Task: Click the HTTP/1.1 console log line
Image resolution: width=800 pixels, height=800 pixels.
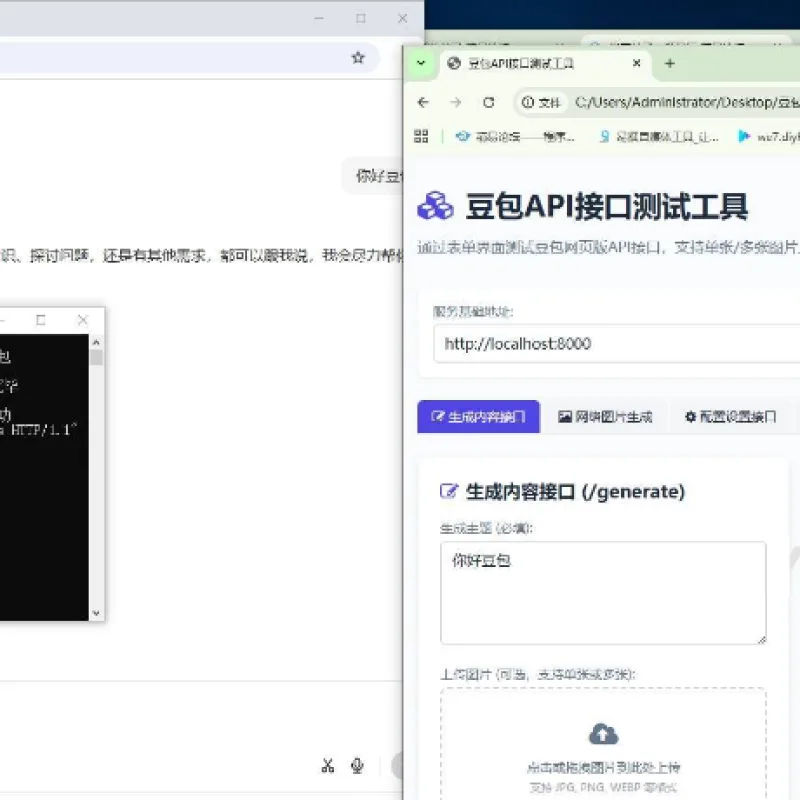Action: 39,430
